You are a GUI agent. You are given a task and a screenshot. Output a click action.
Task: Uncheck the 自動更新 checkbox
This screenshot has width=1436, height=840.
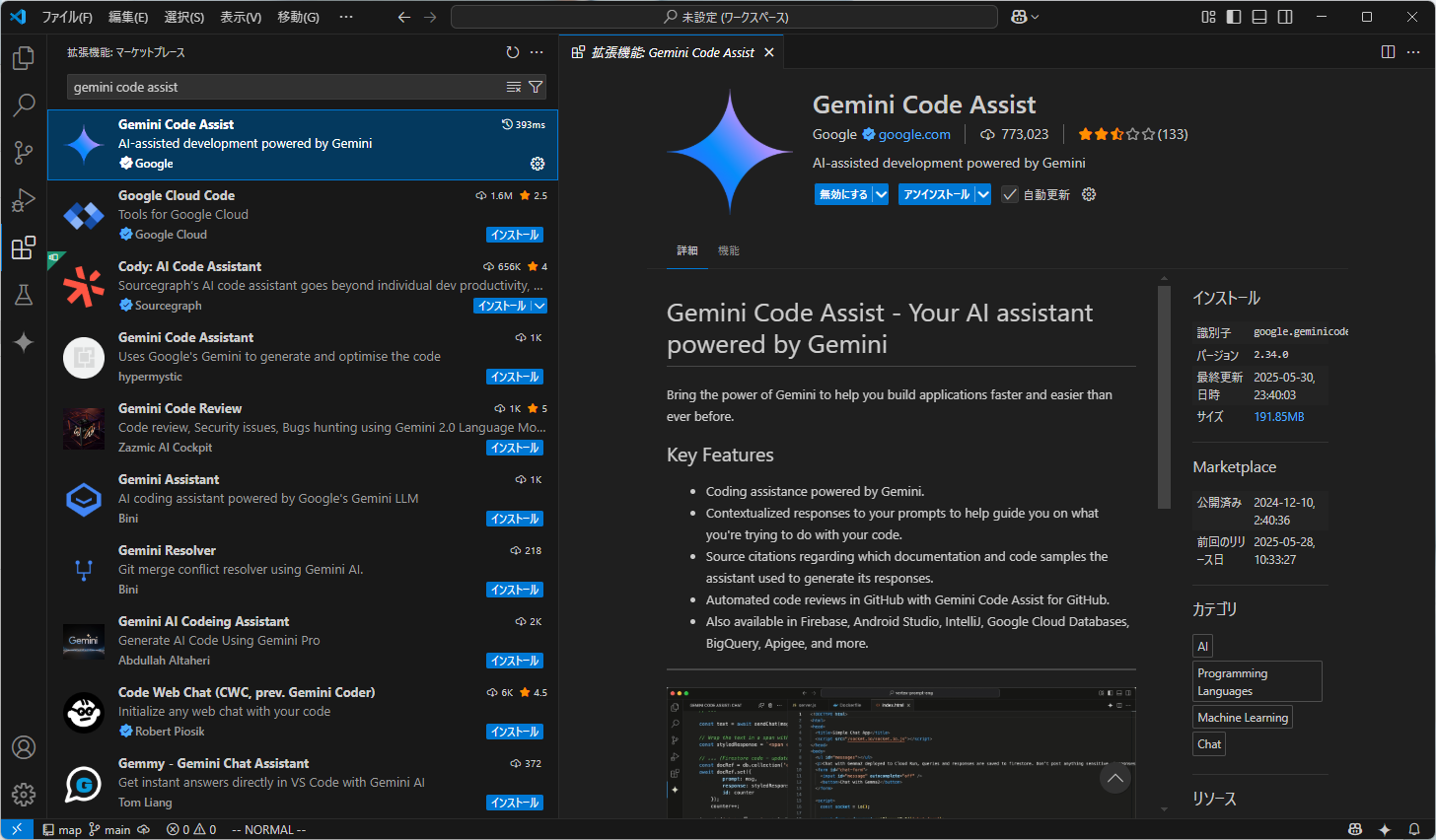coord(1009,194)
